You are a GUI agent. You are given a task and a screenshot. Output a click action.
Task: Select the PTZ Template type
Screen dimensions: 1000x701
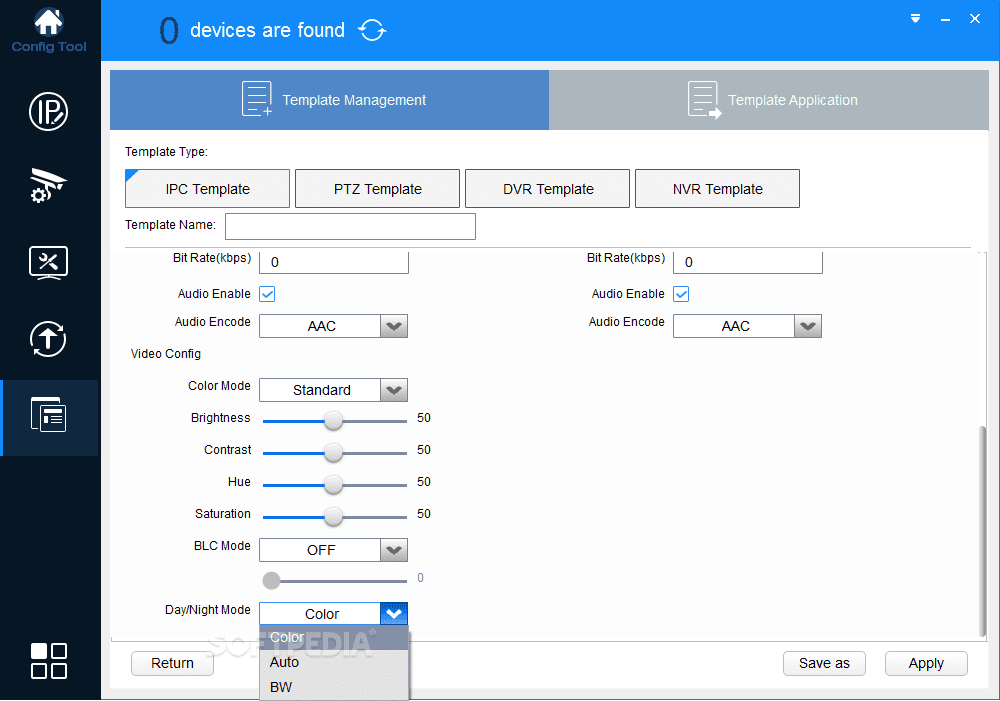[x=378, y=189]
